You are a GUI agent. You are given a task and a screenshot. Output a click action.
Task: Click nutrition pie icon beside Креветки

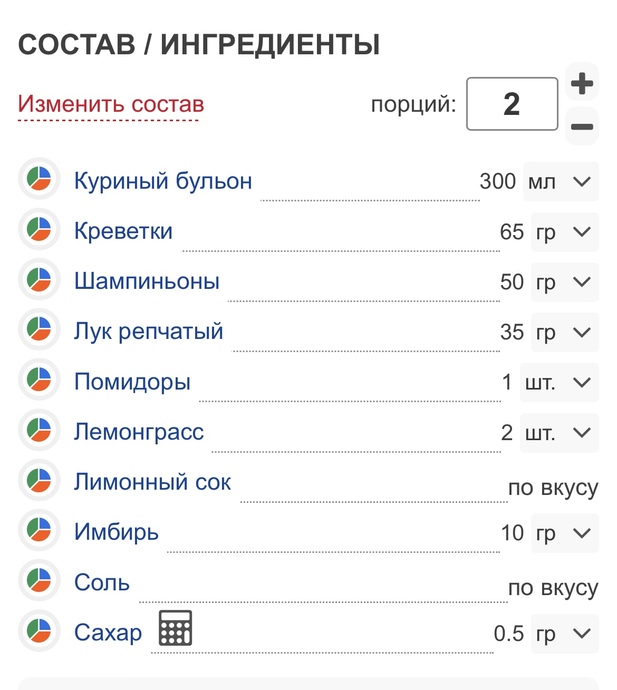coord(39,229)
